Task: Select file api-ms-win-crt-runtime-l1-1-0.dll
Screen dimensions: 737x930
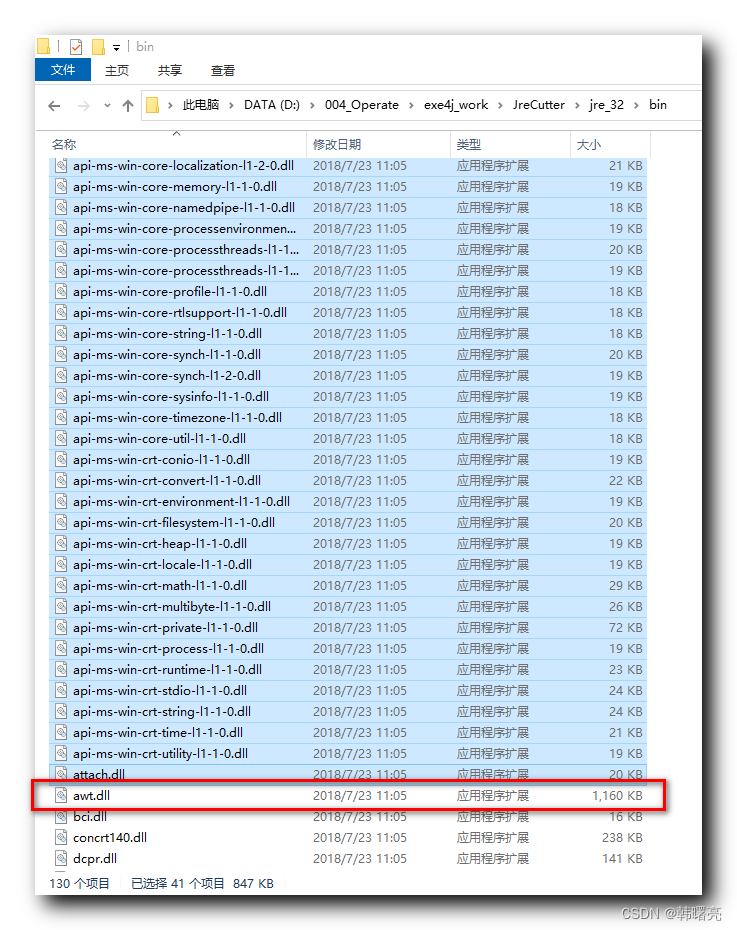Action: [x=348, y=670]
